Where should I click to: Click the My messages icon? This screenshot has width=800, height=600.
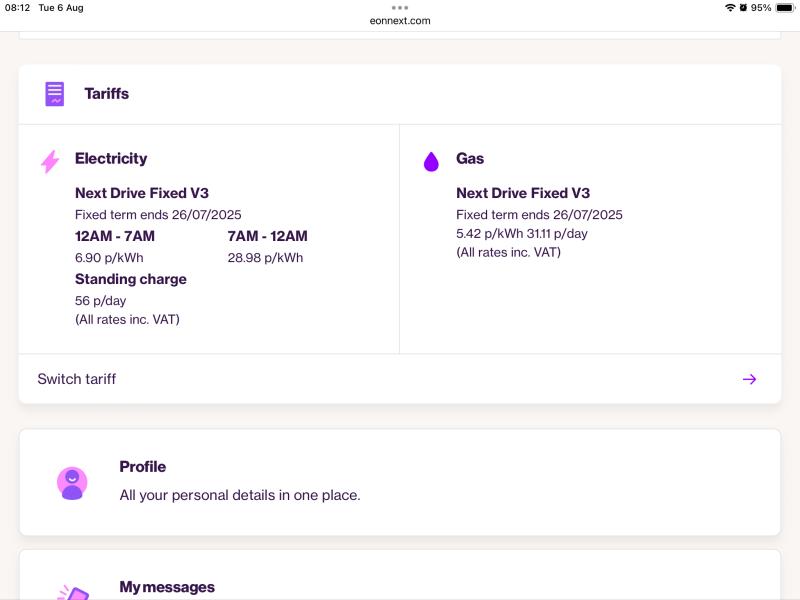click(x=73, y=592)
